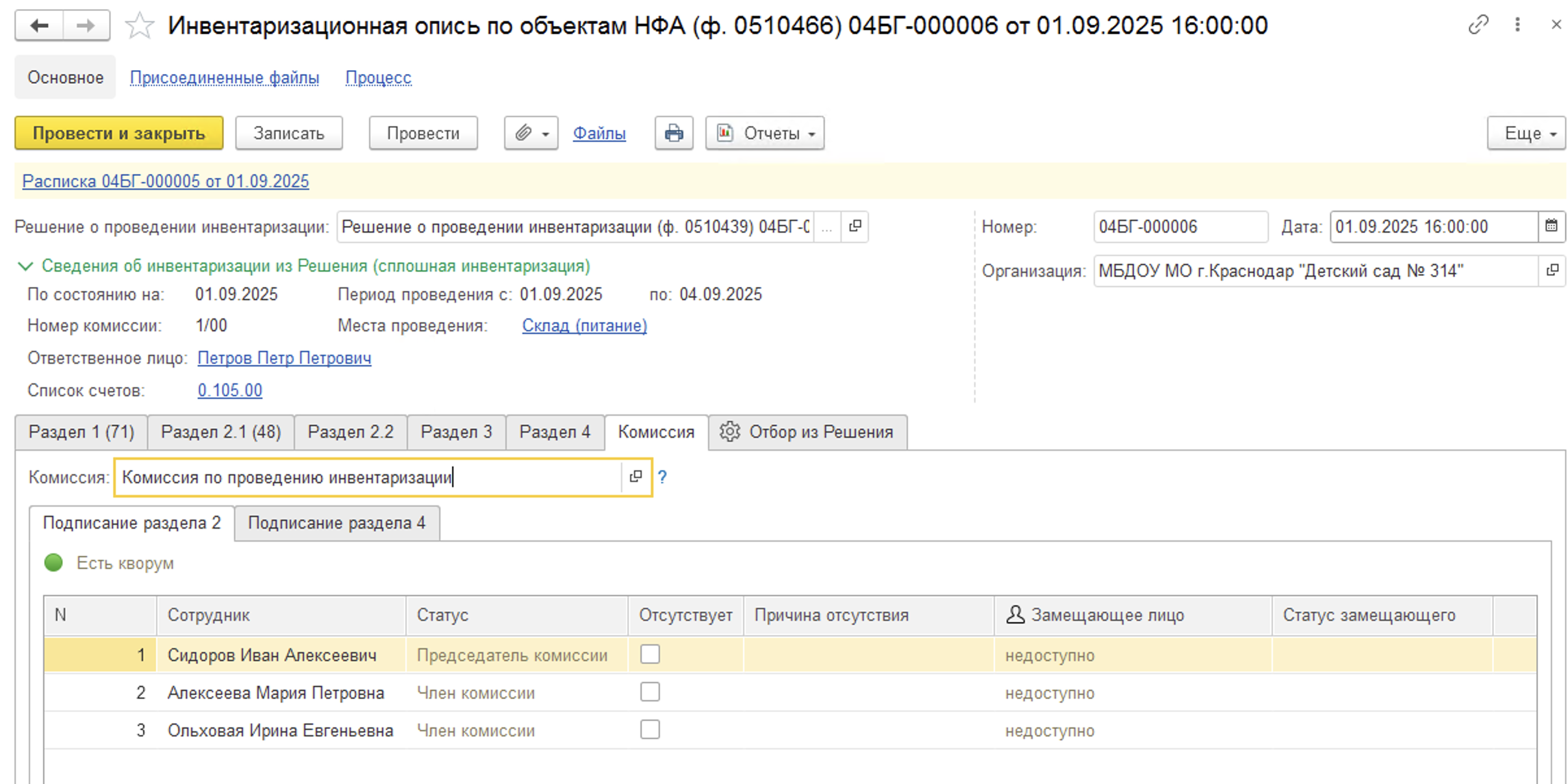Click the forward navigation arrow
Viewport: 1568px width, 784px height.
click(x=86, y=26)
